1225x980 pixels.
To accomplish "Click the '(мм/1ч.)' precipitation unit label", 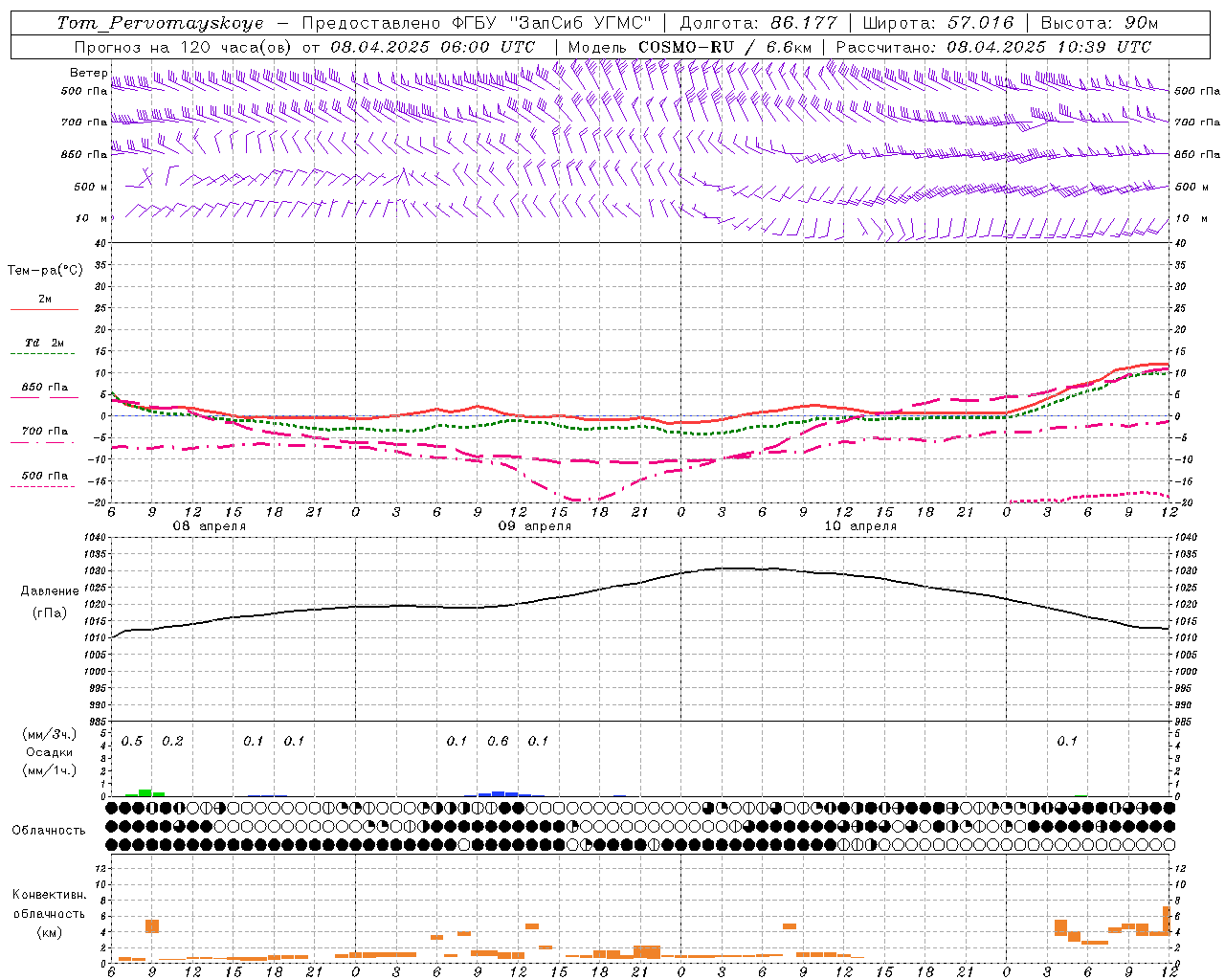I will (x=50, y=770).
